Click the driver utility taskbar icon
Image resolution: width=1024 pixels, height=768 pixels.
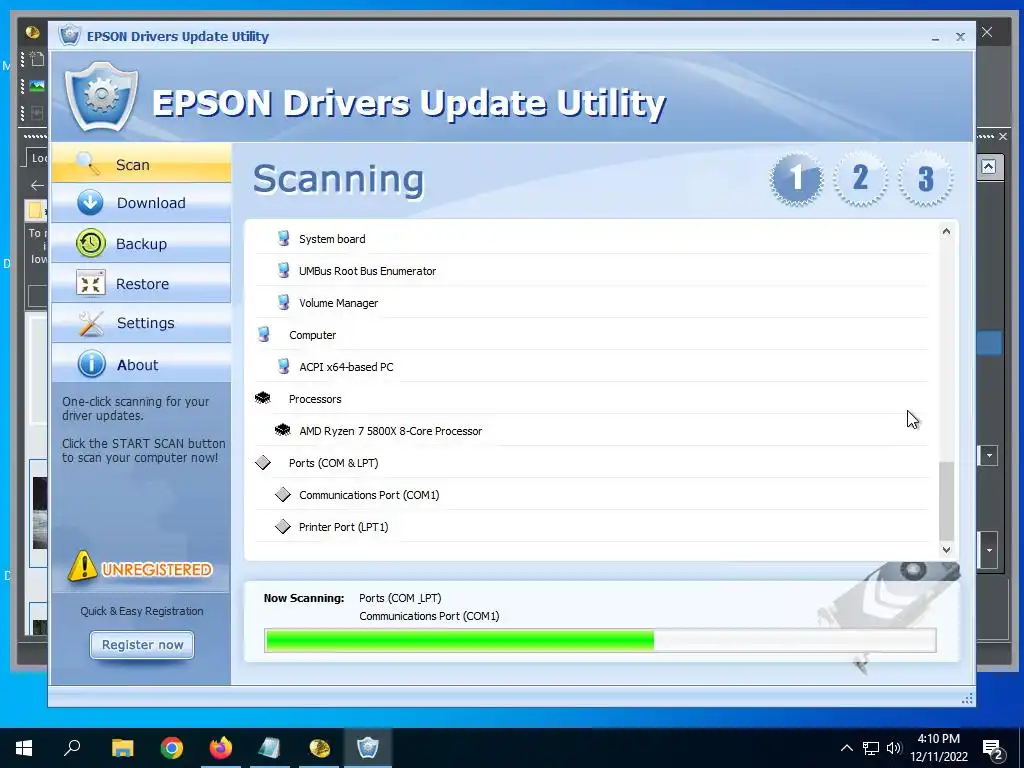(368, 748)
